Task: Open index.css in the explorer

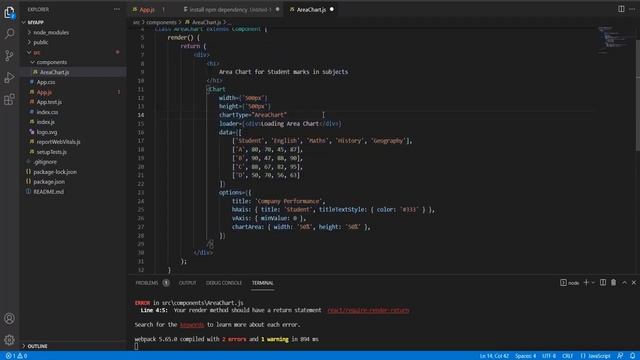Action: [47, 112]
